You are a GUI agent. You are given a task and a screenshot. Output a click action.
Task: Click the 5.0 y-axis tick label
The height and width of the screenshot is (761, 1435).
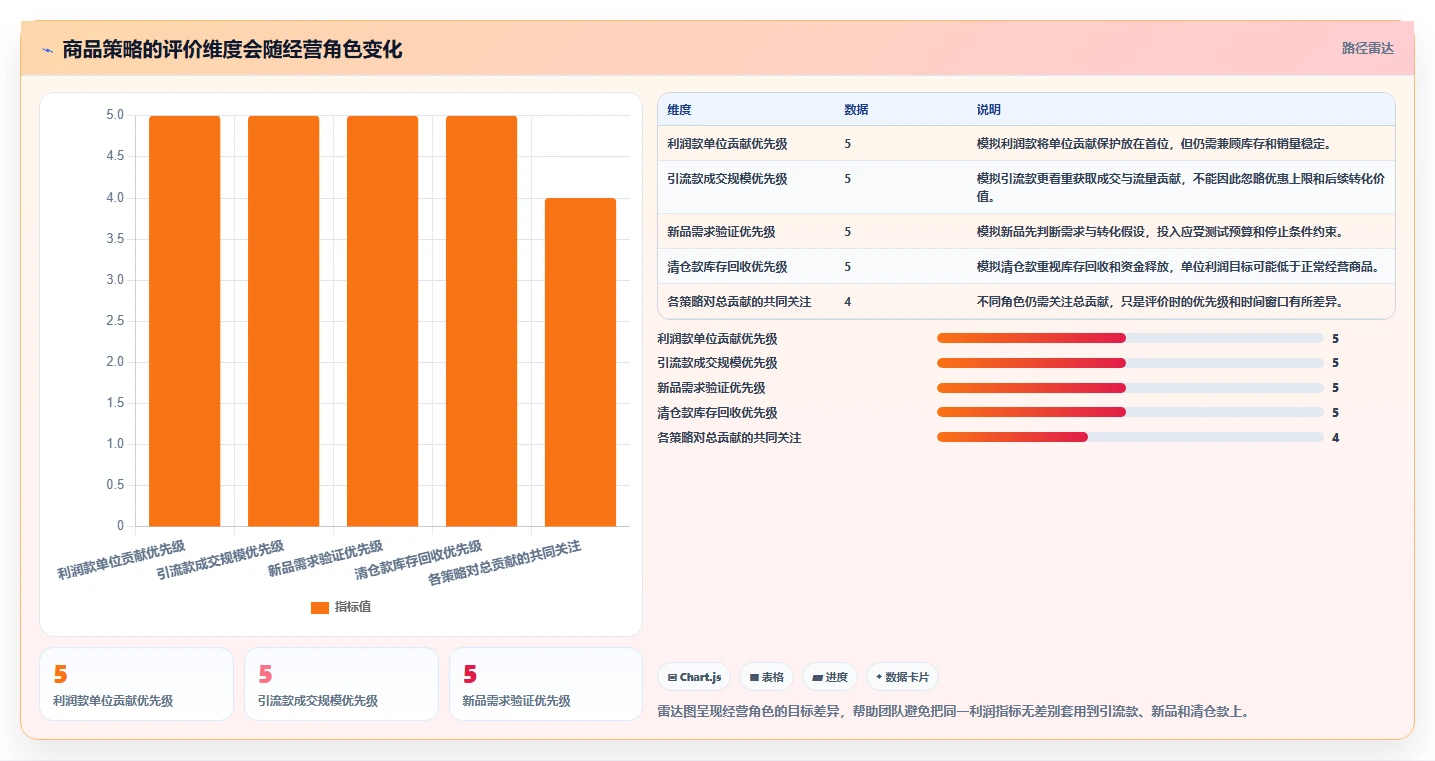[x=115, y=115]
